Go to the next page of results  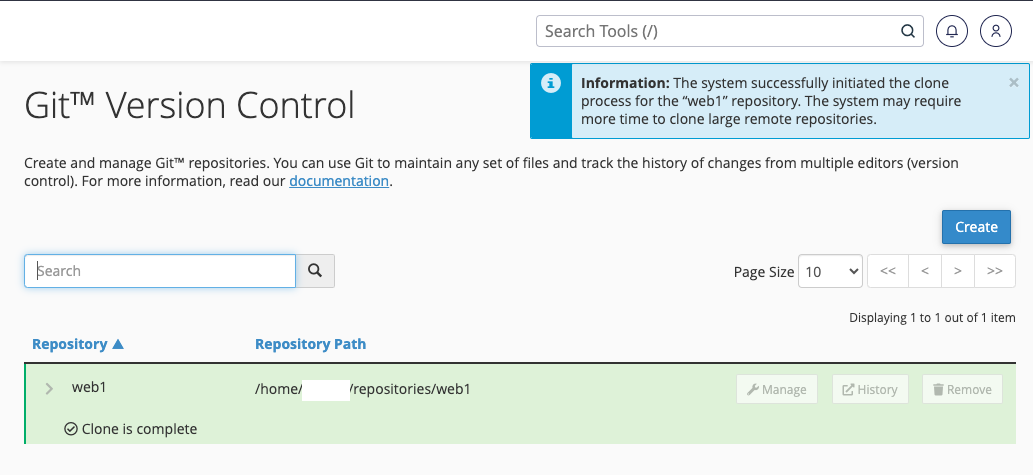958,271
